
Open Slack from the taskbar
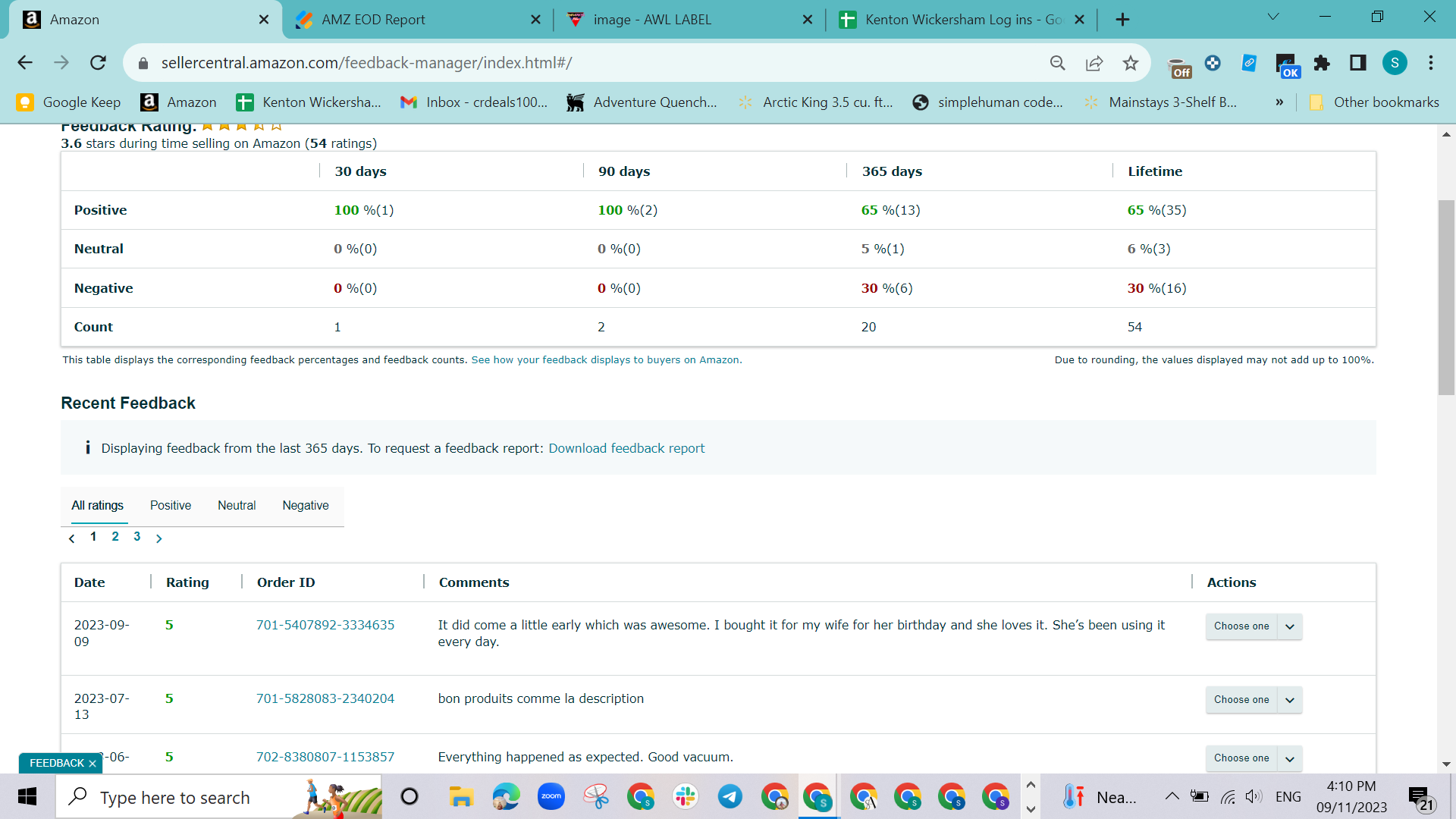click(685, 796)
